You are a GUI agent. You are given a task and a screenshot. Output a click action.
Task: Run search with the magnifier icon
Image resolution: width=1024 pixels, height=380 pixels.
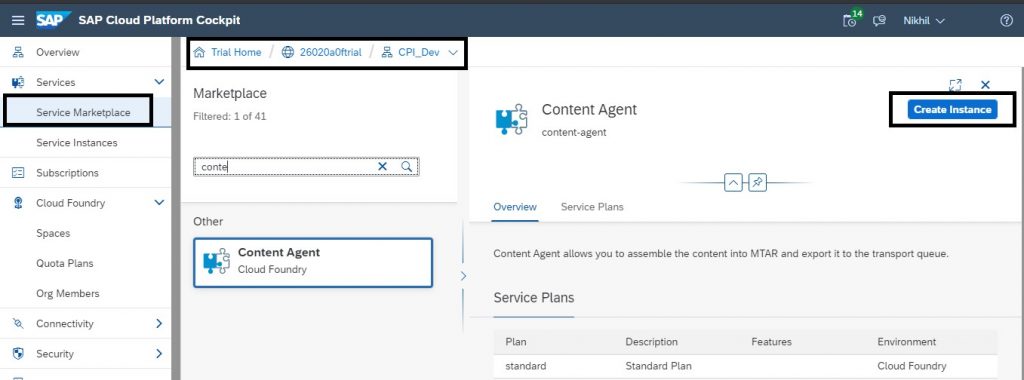tap(406, 166)
